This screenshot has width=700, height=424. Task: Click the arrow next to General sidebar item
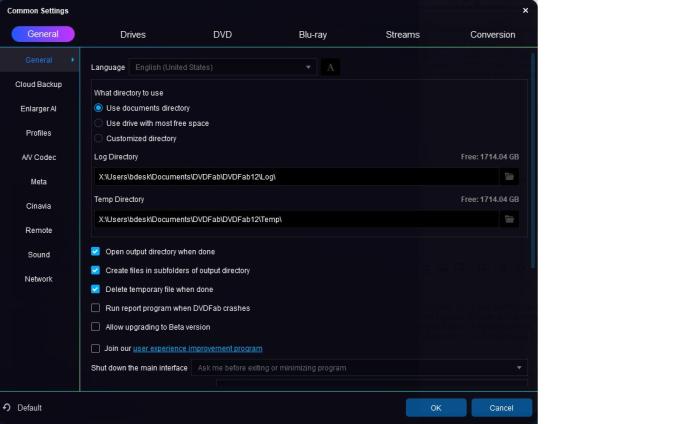72,60
